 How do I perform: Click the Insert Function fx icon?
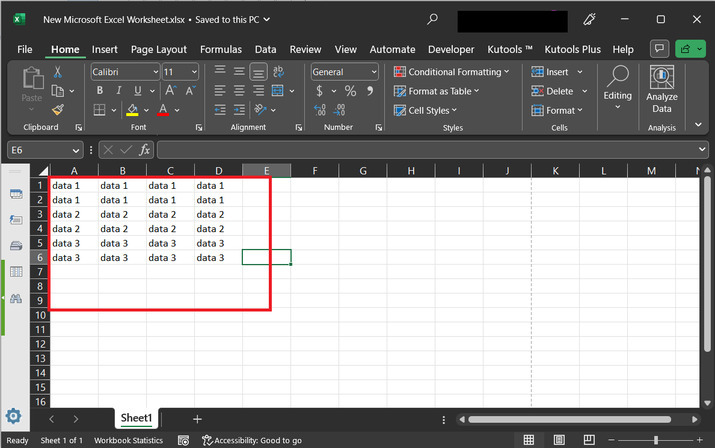tap(145, 149)
